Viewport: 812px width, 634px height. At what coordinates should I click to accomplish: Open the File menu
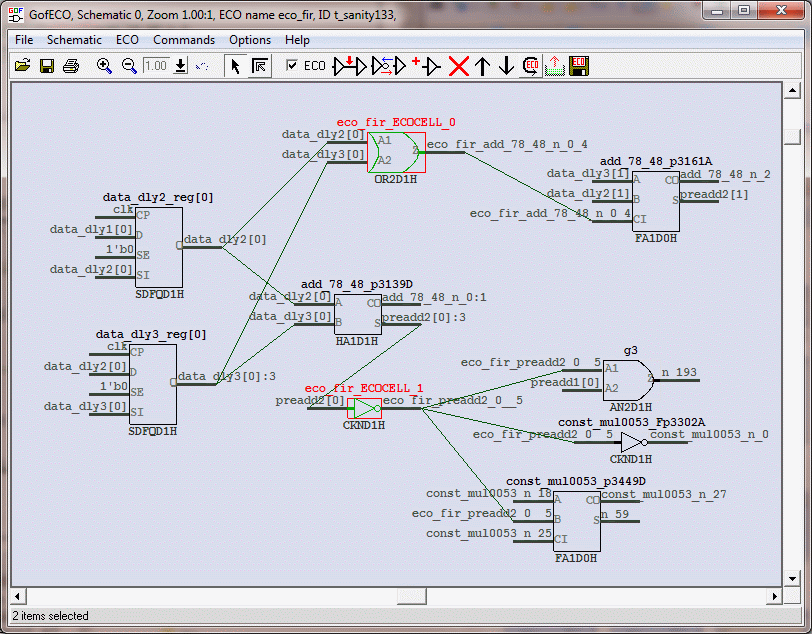point(24,40)
